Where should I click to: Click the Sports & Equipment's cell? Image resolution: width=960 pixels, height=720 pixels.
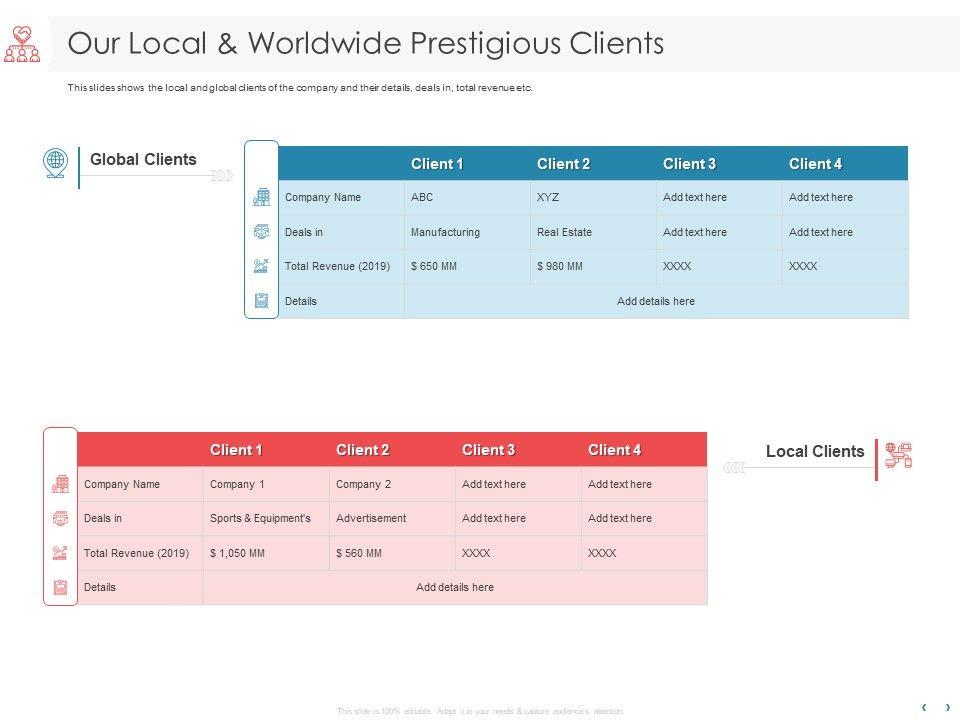point(260,518)
